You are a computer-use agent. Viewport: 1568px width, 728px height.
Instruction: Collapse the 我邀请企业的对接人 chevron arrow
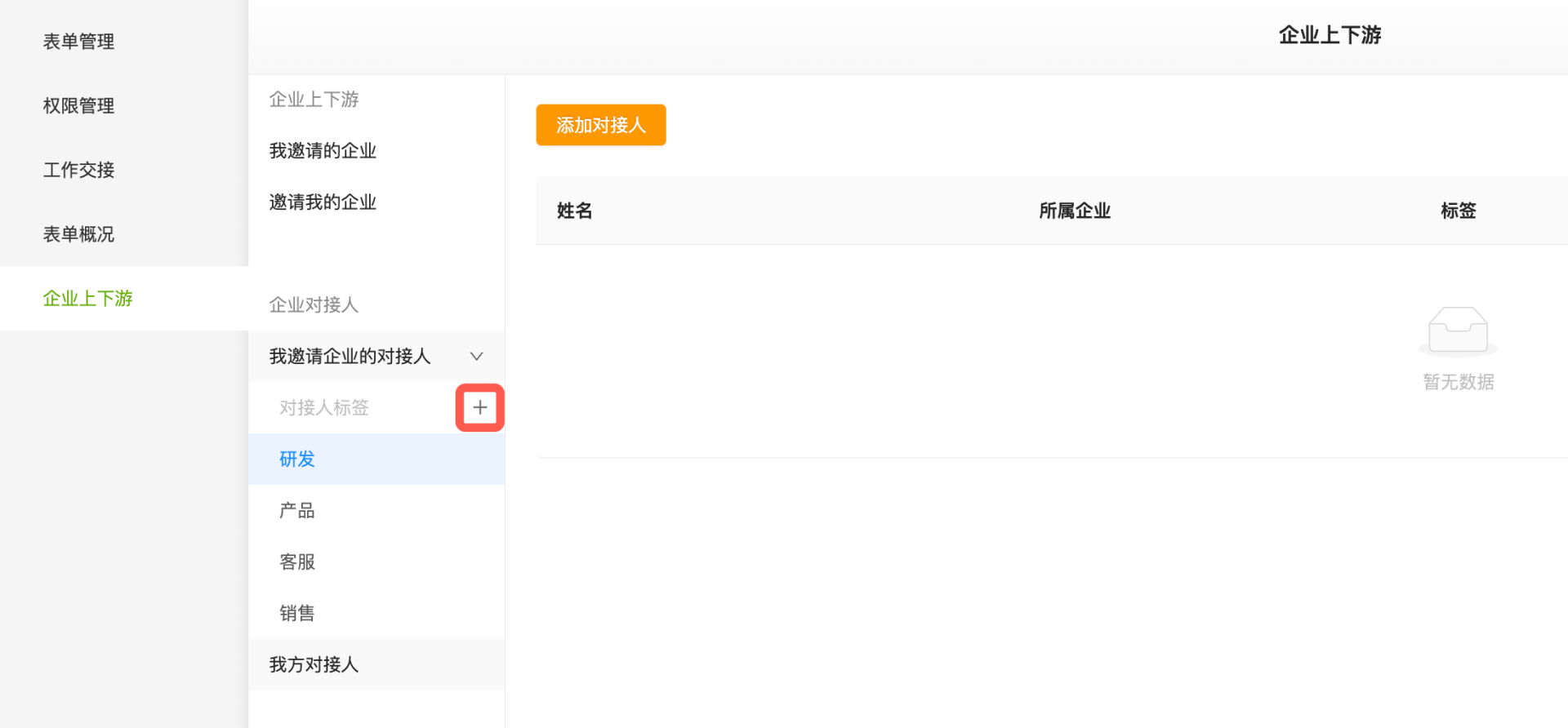(477, 357)
